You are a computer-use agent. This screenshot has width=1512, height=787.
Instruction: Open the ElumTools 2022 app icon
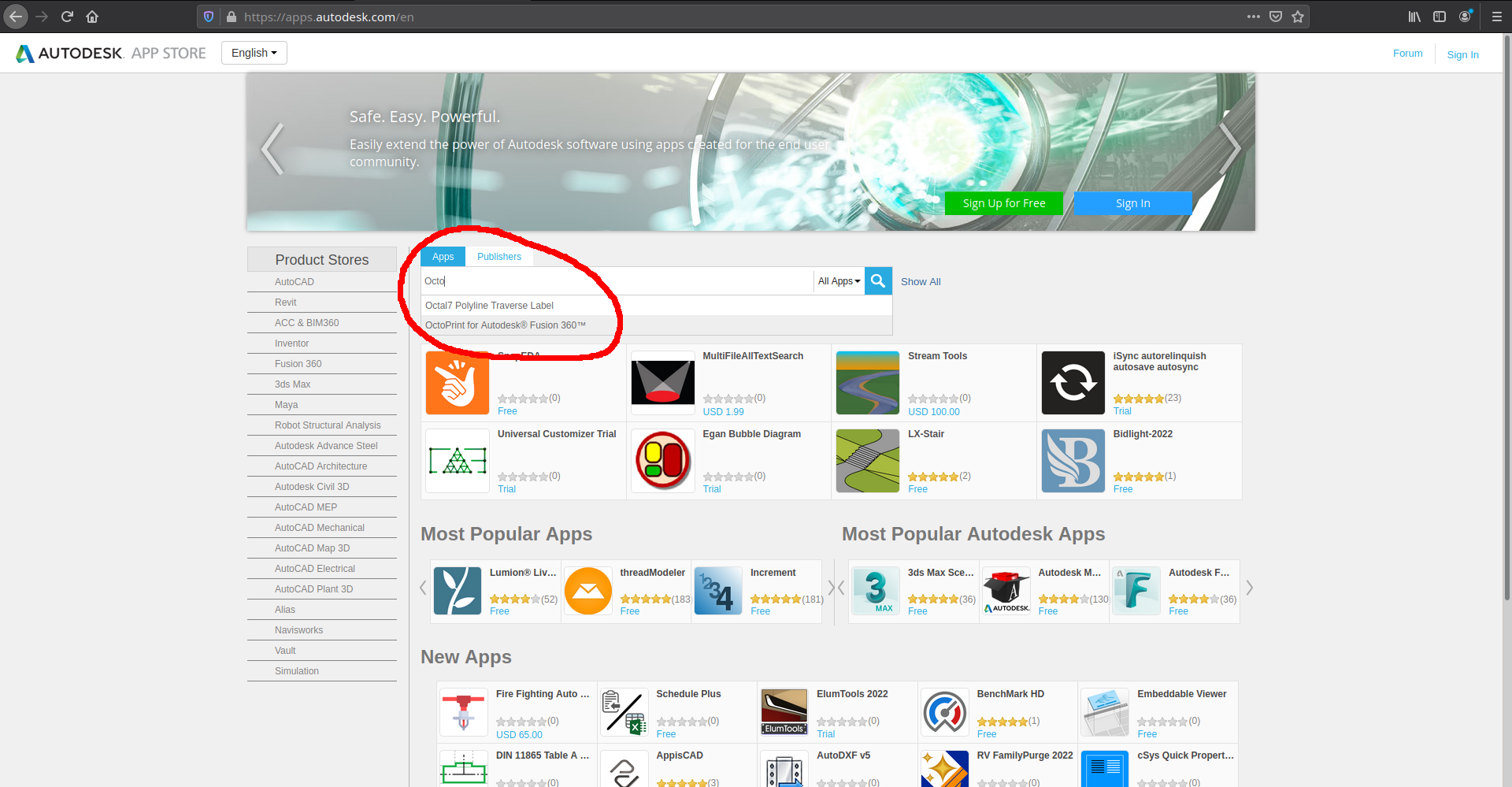pyautogui.click(x=784, y=712)
